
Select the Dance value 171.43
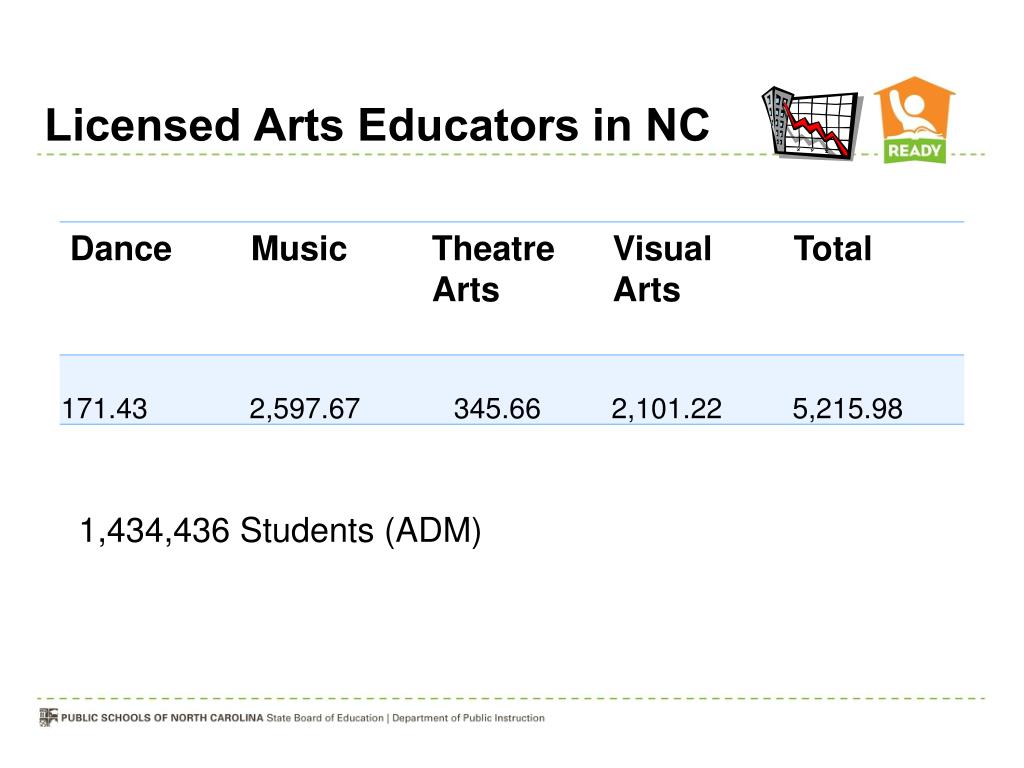click(x=104, y=409)
